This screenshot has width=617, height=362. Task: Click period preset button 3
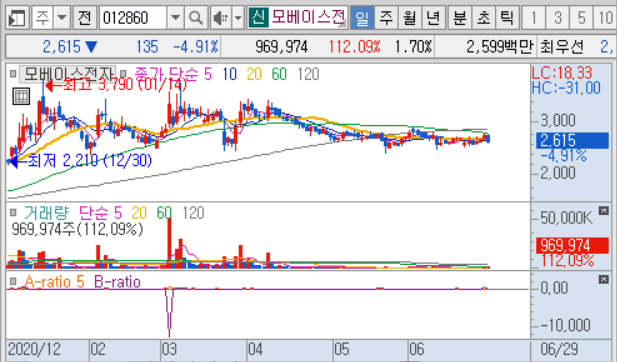click(x=557, y=18)
